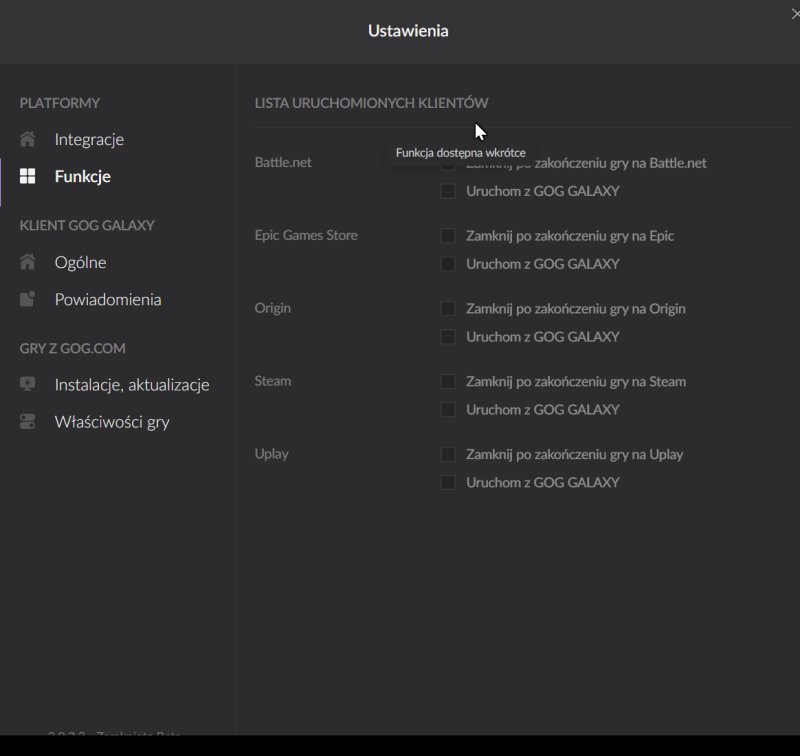Tick the Steam Uruchom z GOG GALAXY checkbox
The image size is (800, 756).
(x=448, y=410)
